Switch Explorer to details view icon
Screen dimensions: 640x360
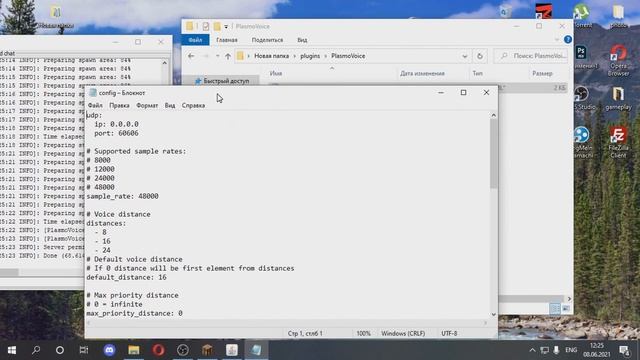[x=555, y=309]
